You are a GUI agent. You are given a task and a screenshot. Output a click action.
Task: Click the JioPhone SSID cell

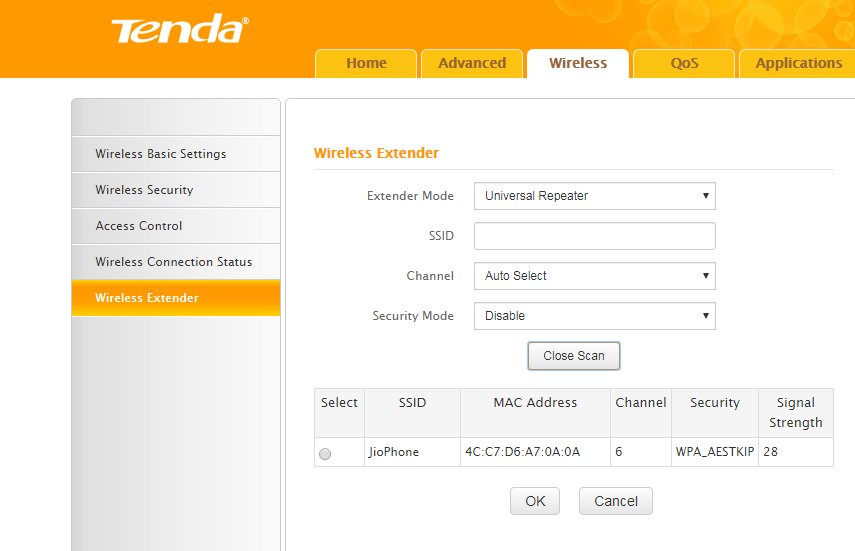tap(412, 452)
